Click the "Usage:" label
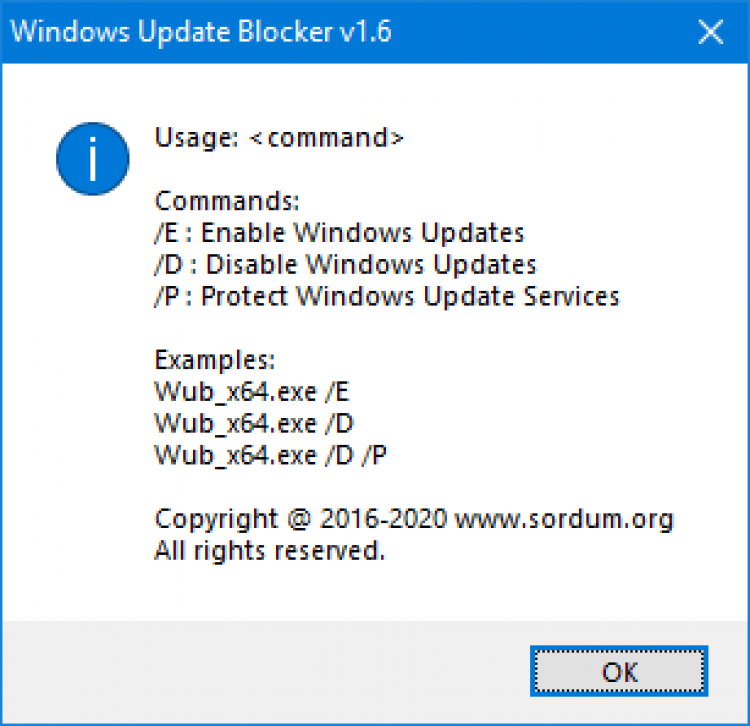Viewport: 750px width, 726px height. tap(196, 138)
